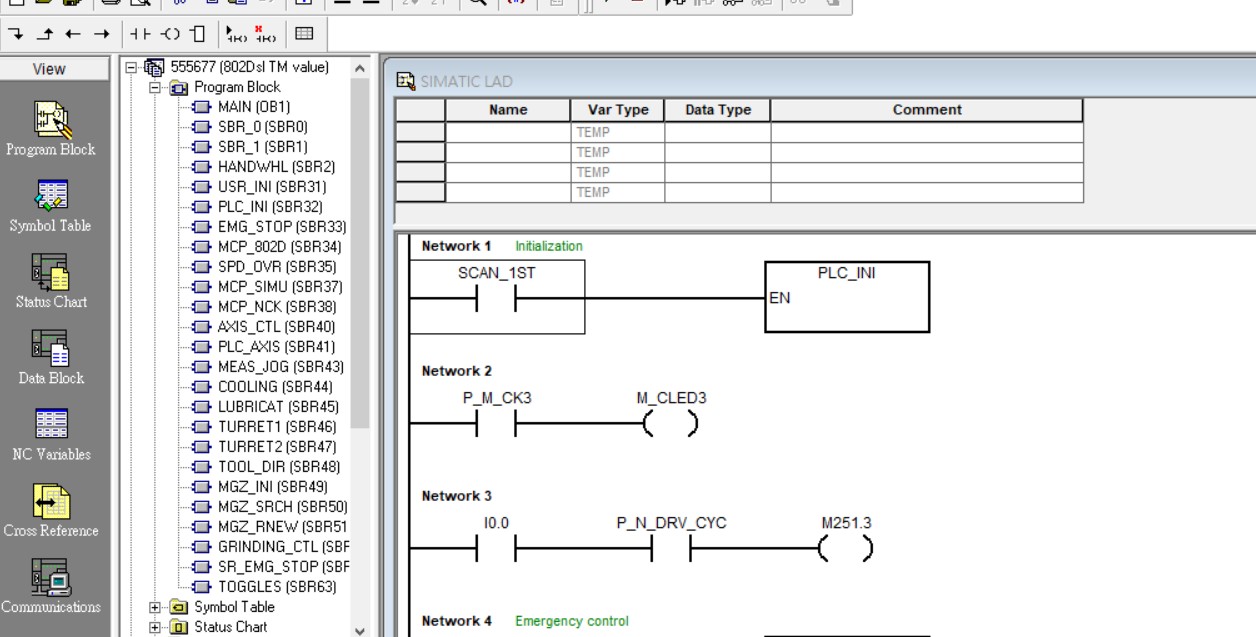
Task: Open the Program Block view icon
Action: [50, 121]
